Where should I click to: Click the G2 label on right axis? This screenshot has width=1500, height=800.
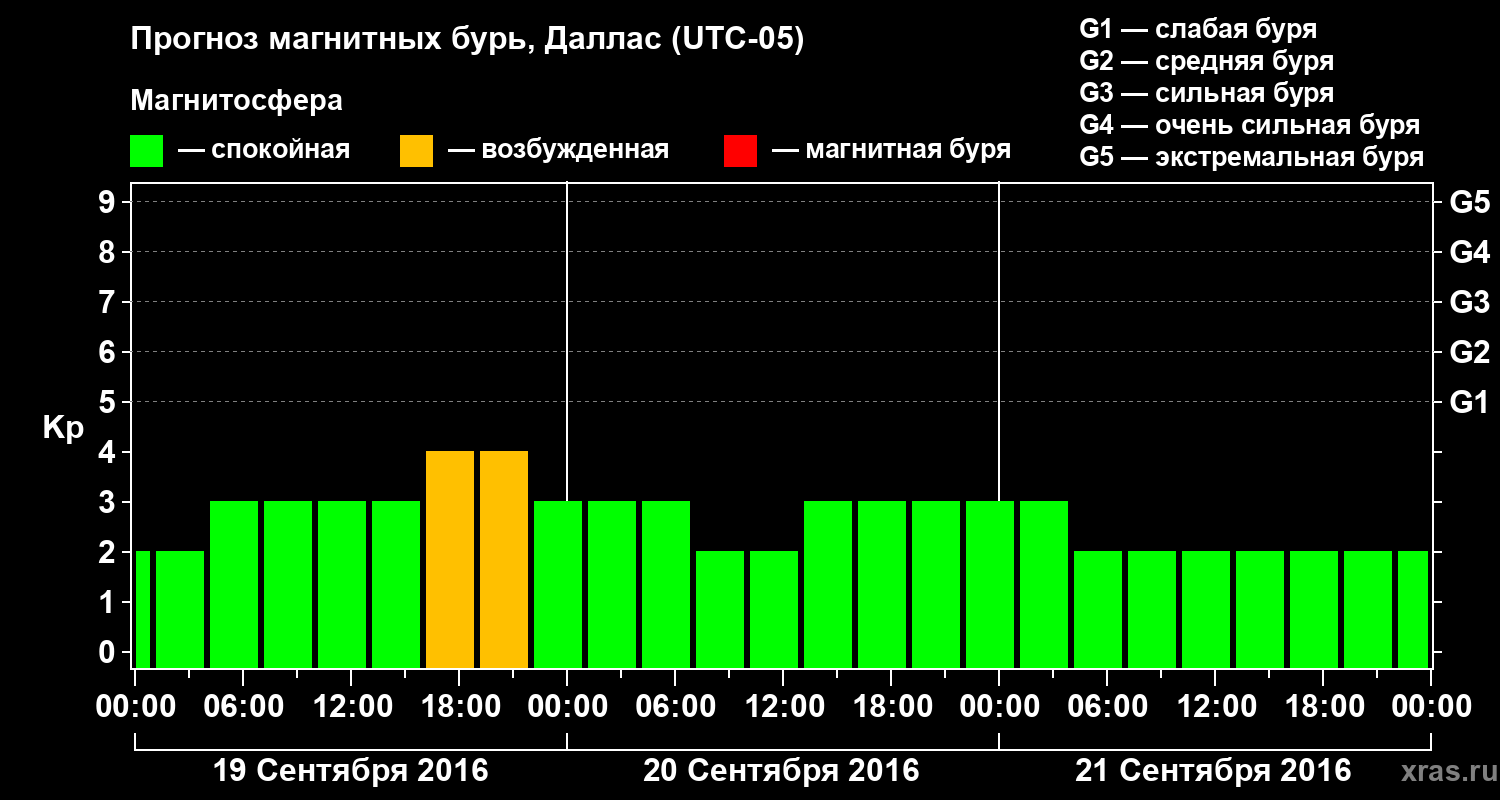(x=1469, y=352)
